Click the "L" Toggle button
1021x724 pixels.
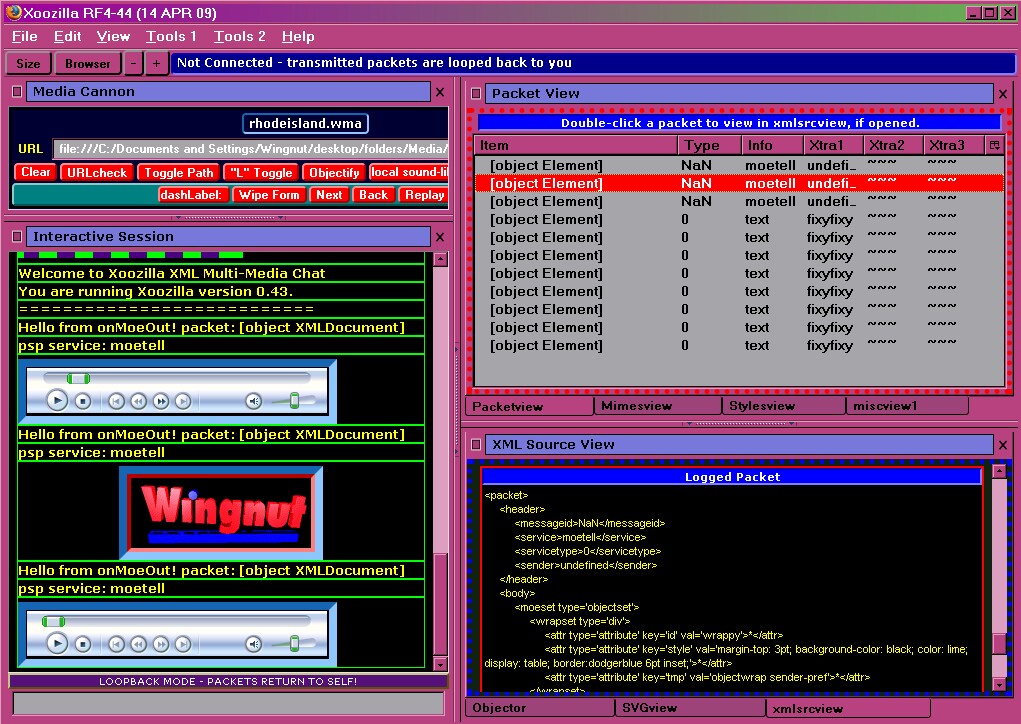pyautogui.click(x=260, y=173)
